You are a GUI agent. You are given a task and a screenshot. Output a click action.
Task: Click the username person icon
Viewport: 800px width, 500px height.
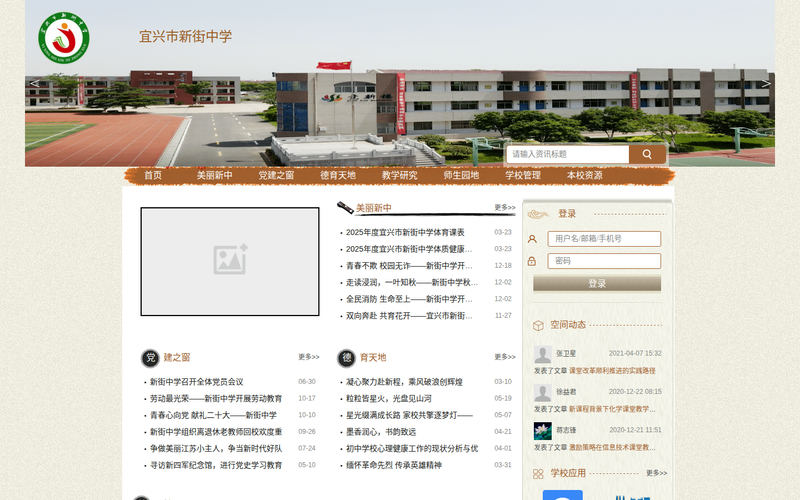[x=532, y=239]
